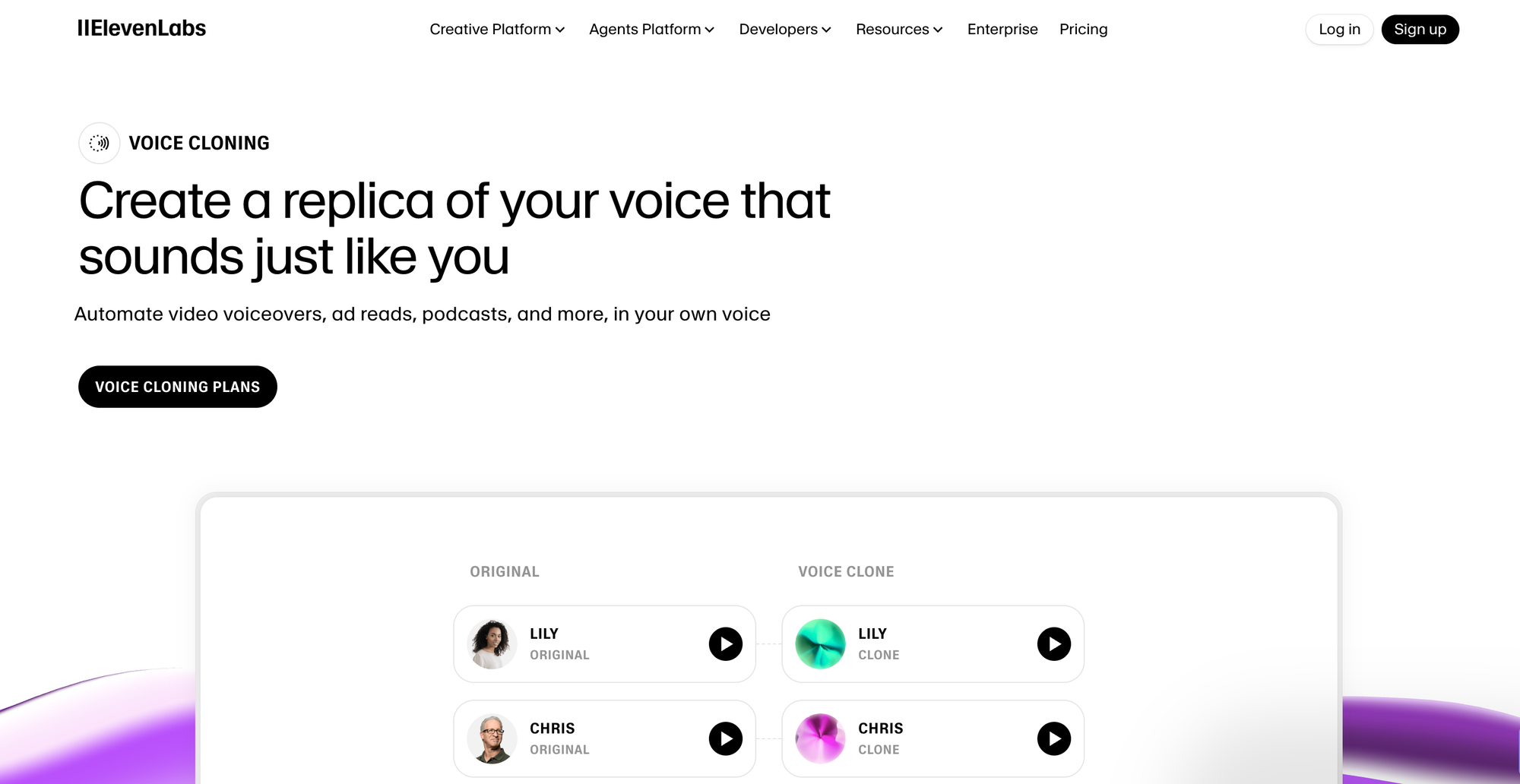Screen dimensions: 1520x784
Task: Play Lily's original voice sample
Action: (725, 644)
